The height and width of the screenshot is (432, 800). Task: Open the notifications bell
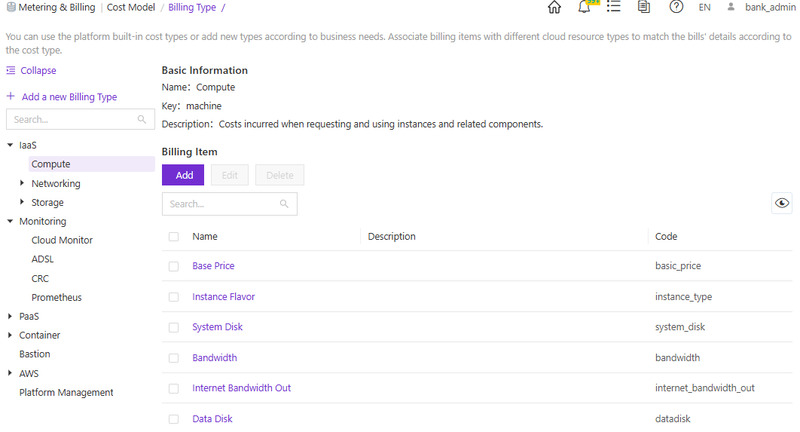pos(584,7)
